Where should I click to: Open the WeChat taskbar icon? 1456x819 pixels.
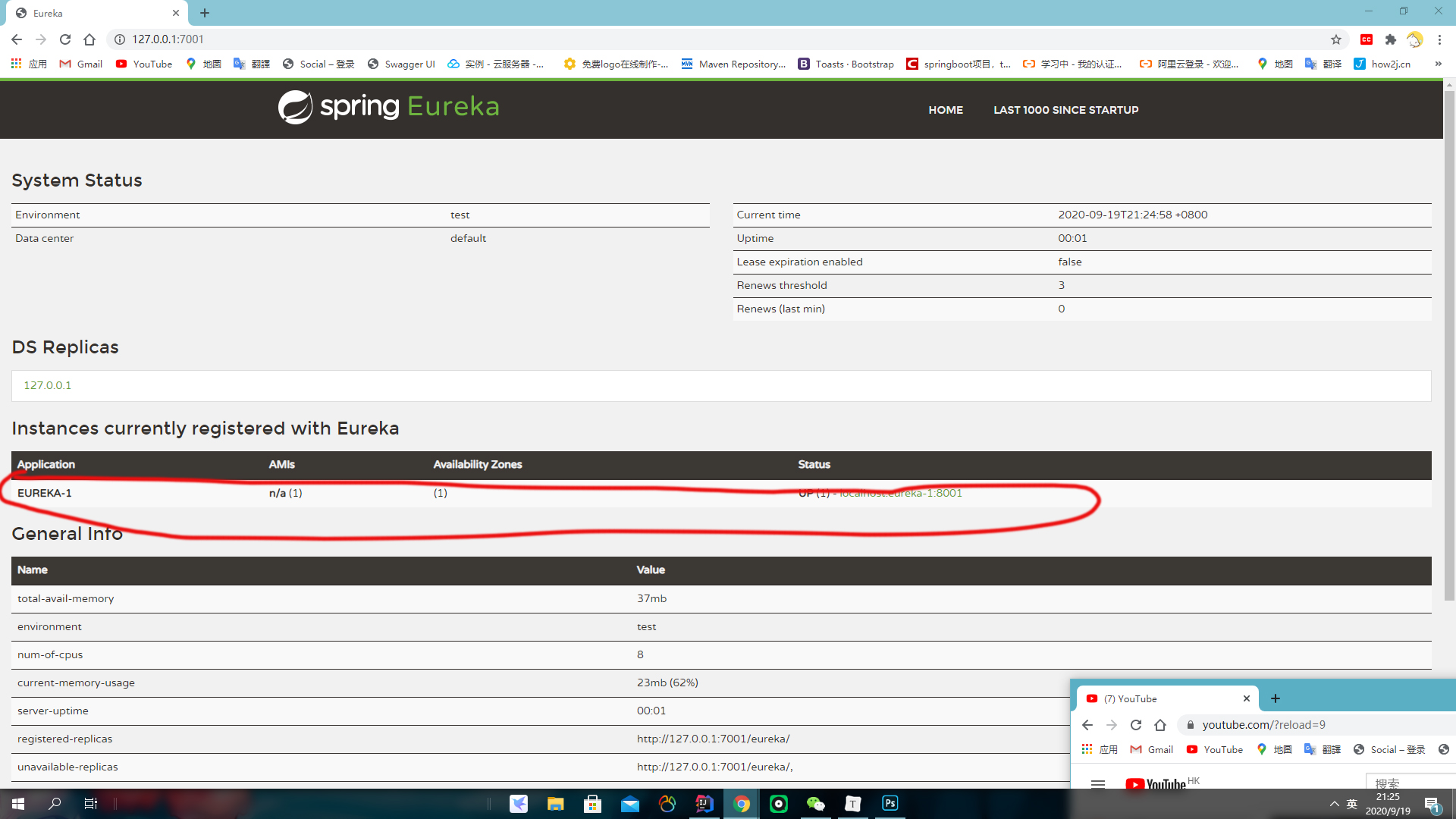coord(816,804)
